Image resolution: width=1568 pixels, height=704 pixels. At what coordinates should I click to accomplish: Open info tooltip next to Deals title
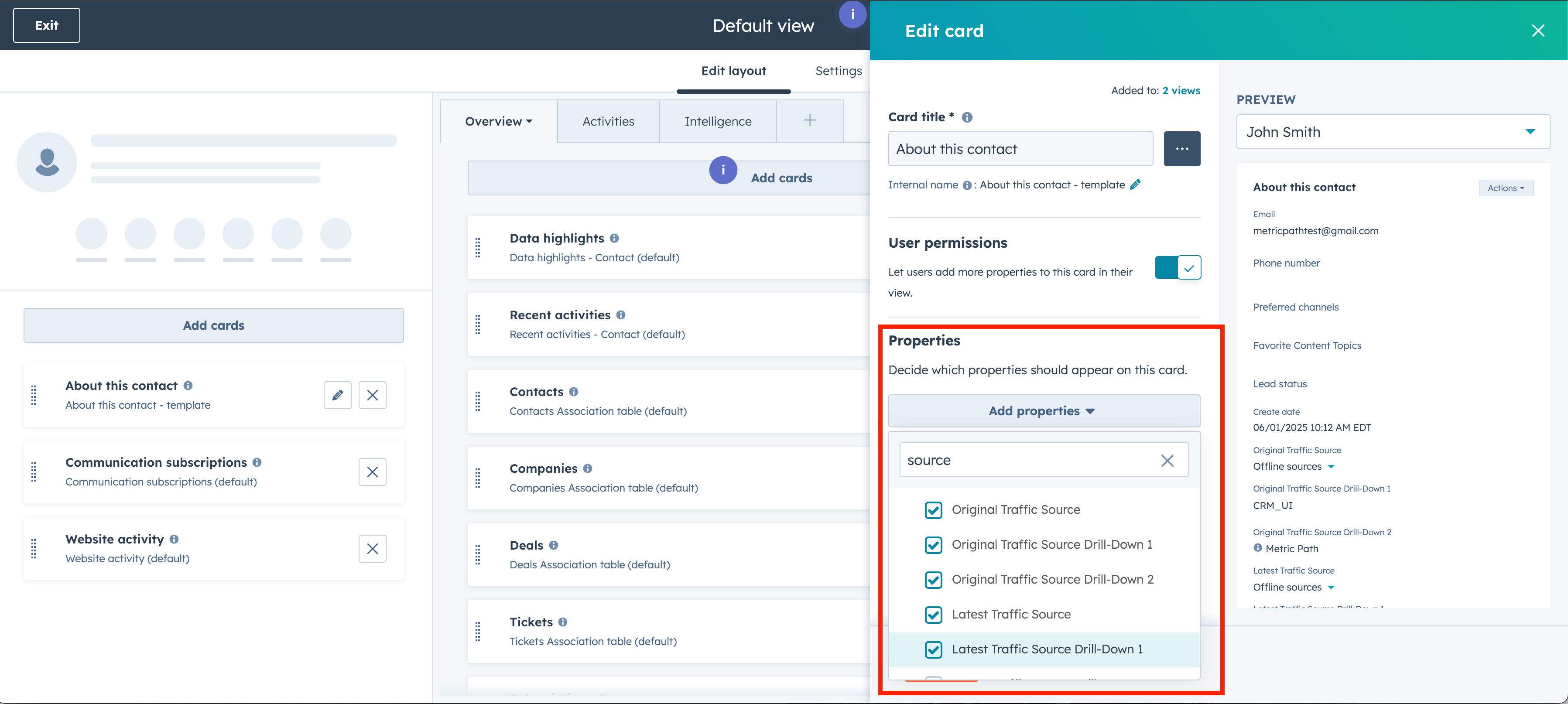pyautogui.click(x=553, y=545)
